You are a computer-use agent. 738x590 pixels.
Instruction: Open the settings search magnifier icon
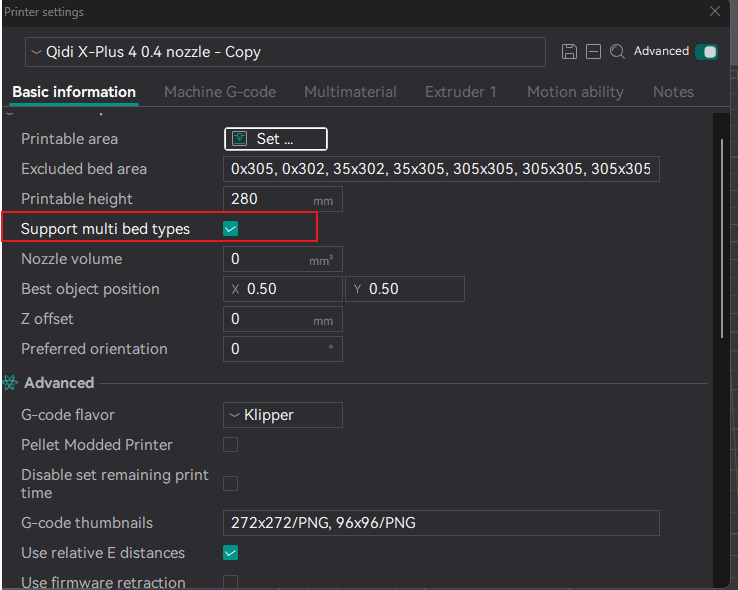(617, 51)
